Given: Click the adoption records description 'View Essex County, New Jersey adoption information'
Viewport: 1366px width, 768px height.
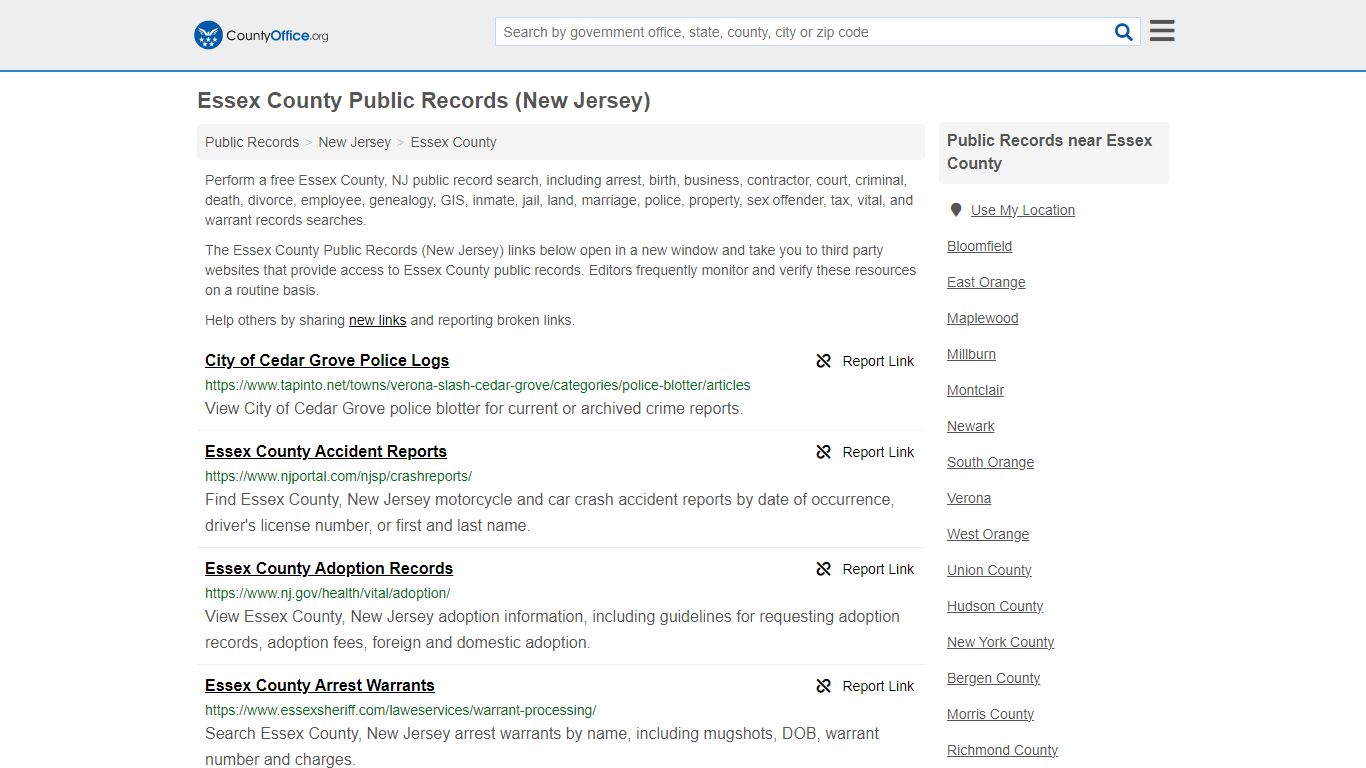Looking at the screenshot, I should 552,629.
